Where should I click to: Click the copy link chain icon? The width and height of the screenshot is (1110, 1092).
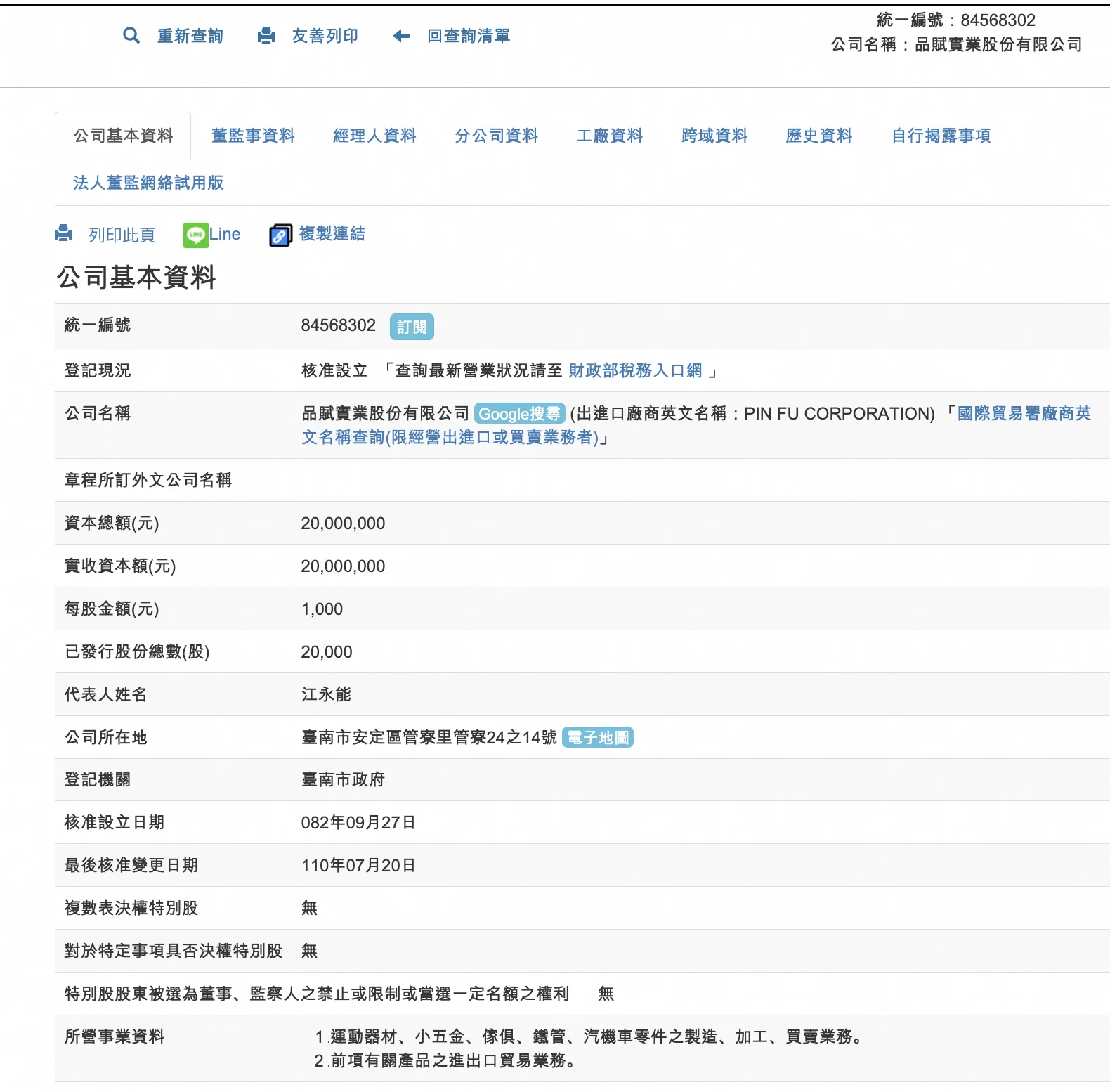[x=280, y=235]
